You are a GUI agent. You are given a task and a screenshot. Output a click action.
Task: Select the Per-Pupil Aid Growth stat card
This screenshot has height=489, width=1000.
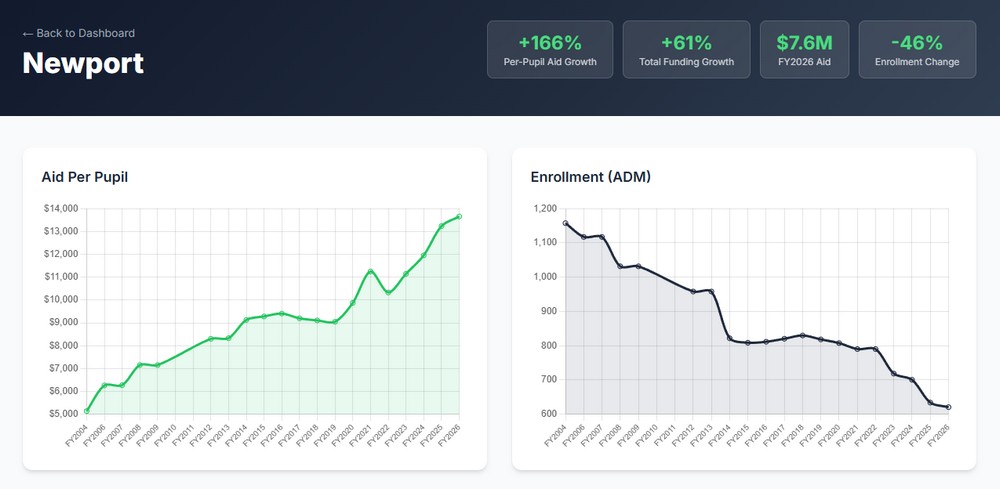coord(549,50)
